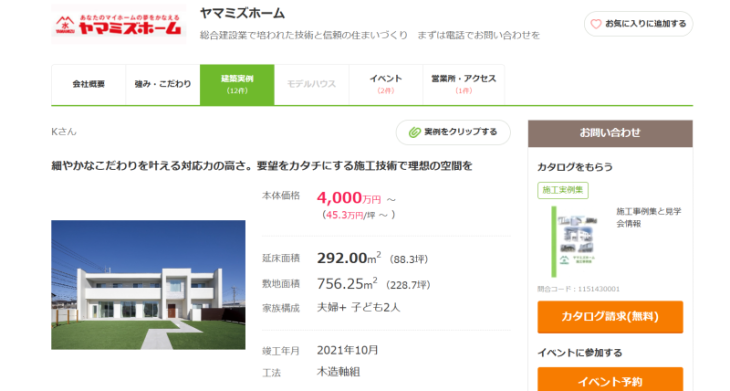
Task: Open 営業所・アクセス tab
Action: 464,84
